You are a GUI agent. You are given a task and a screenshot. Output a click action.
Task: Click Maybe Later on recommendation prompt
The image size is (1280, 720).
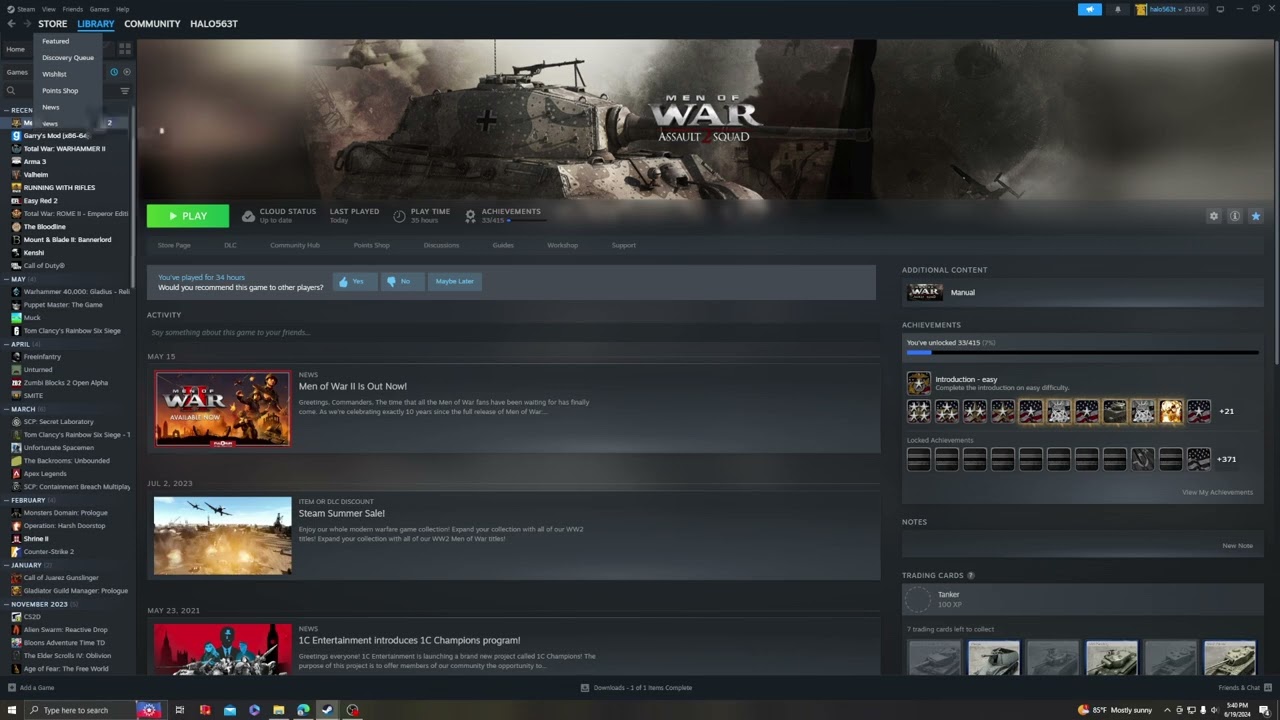[454, 282]
